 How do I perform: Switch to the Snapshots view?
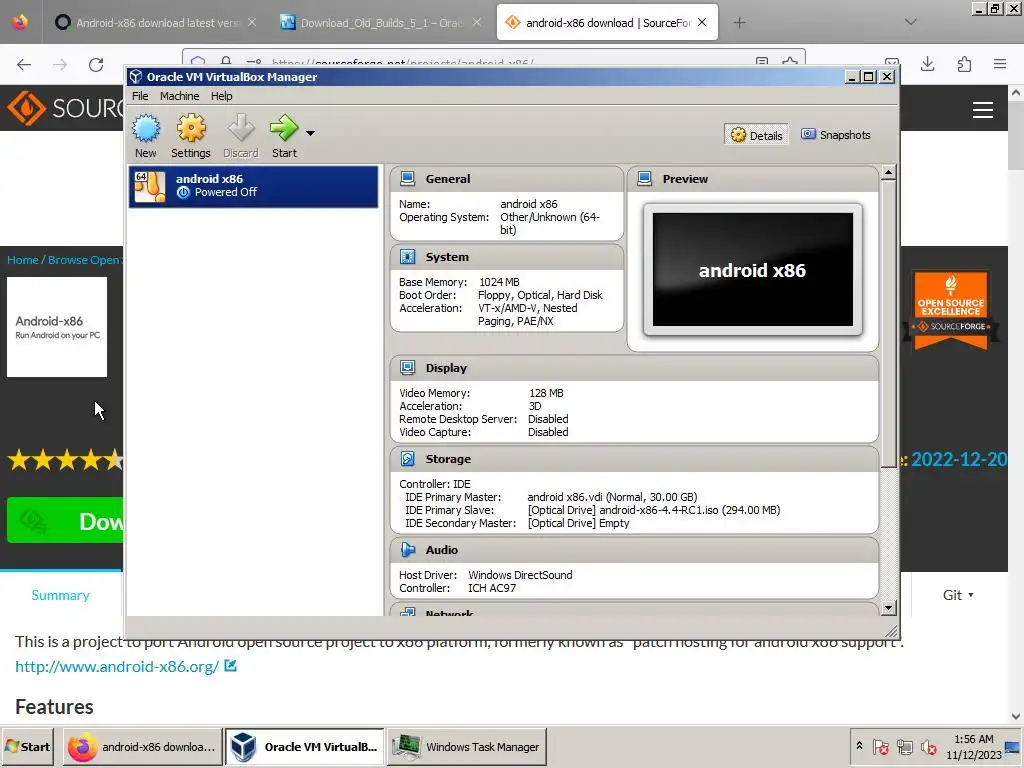(836, 135)
